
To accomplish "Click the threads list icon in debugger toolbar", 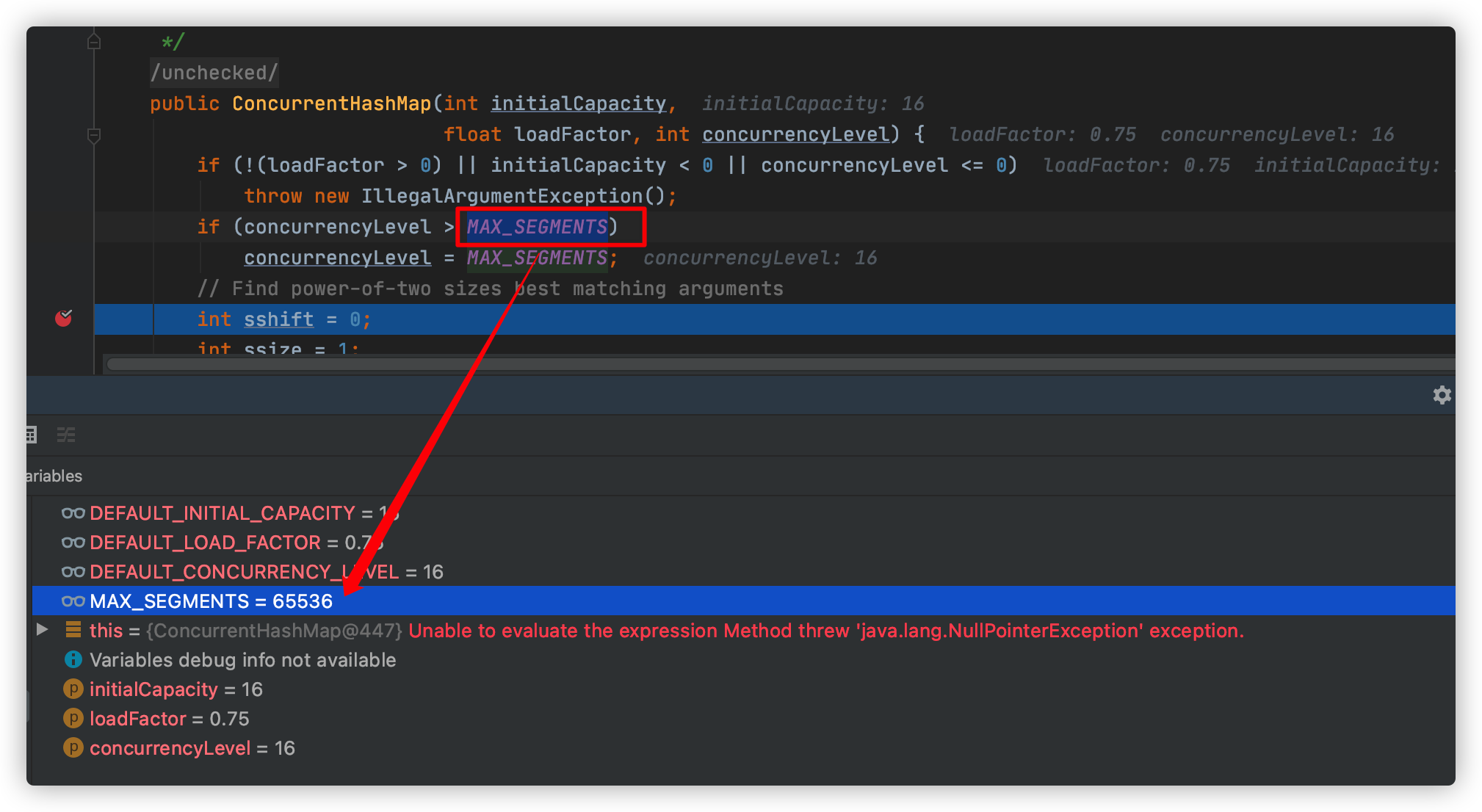I will click(66, 435).
